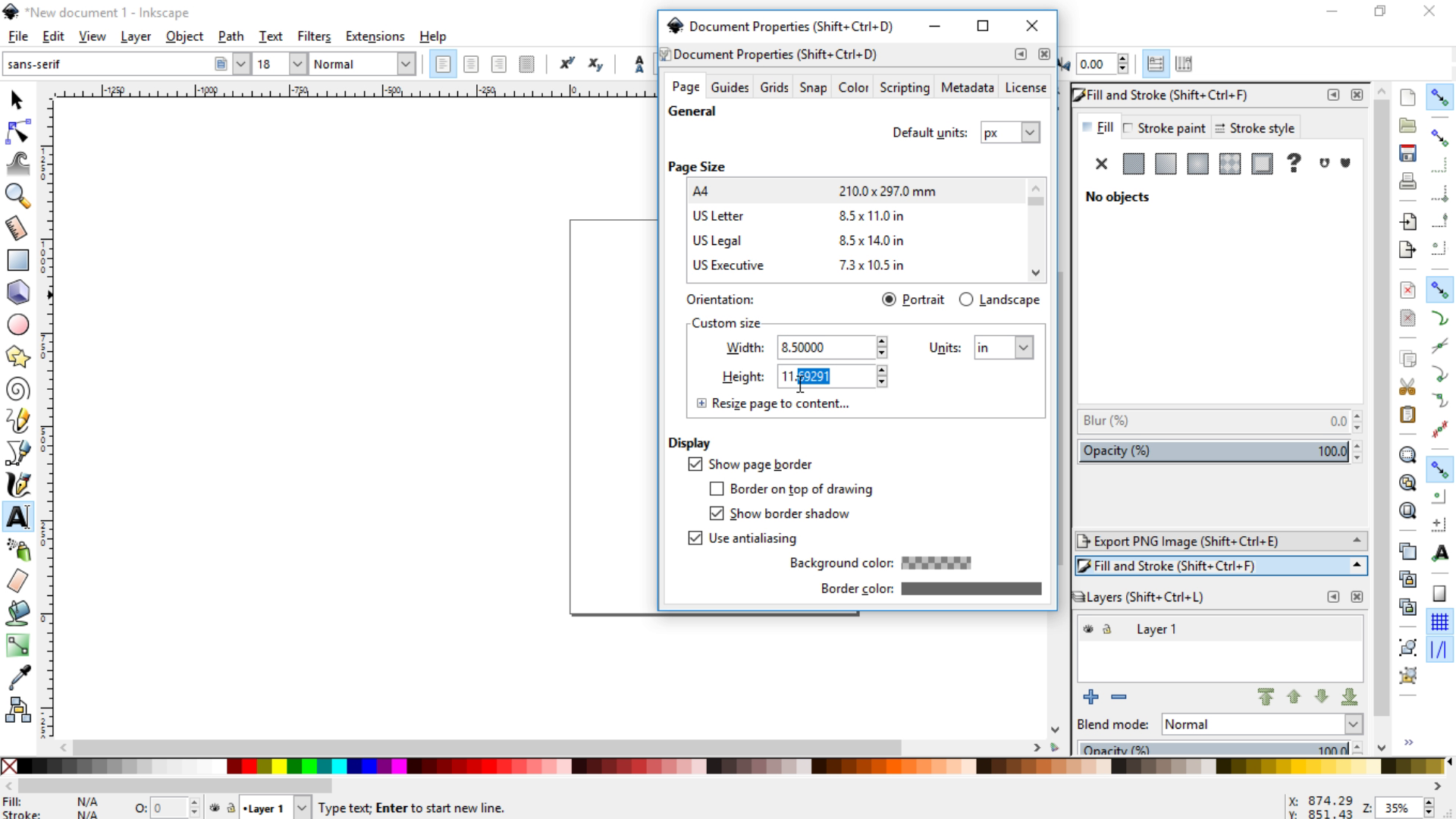Screen dimensions: 1456x819
Task: Select the Star polygon tool
Action: click(x=17, y=356)
